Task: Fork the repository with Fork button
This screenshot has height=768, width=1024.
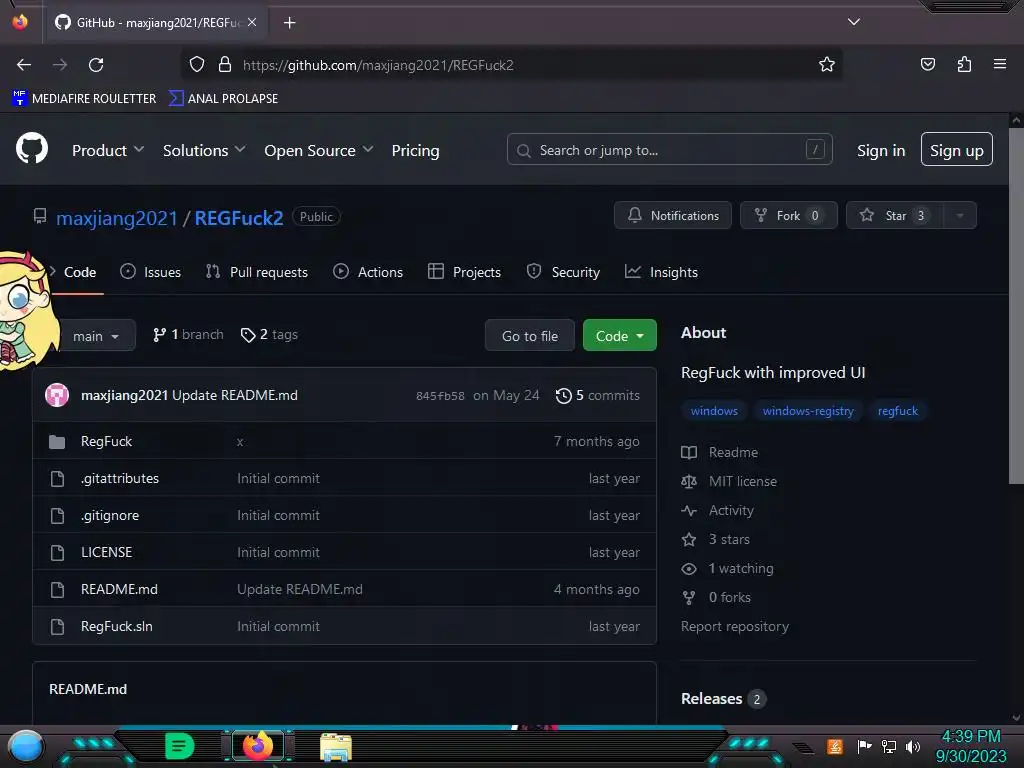Action: coord(788,216)
